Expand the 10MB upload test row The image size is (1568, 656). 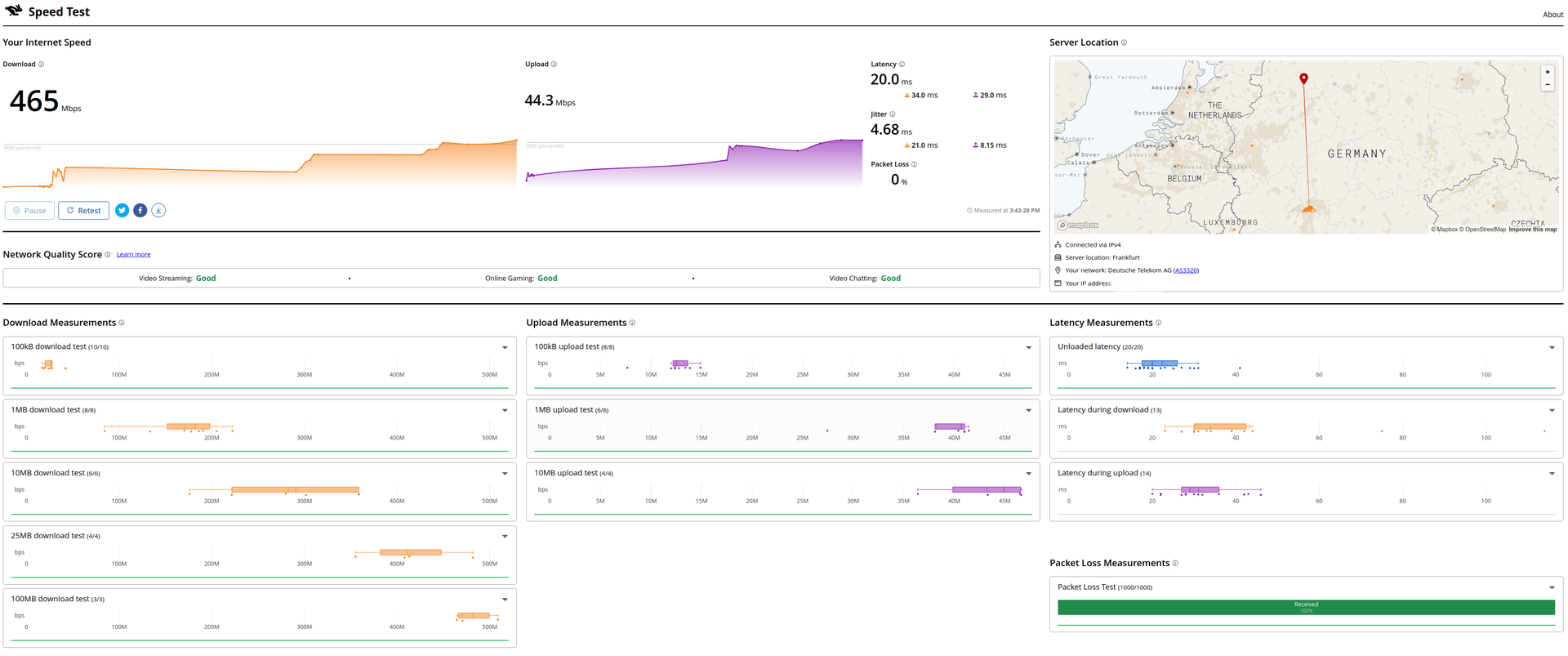(1028, 474)
